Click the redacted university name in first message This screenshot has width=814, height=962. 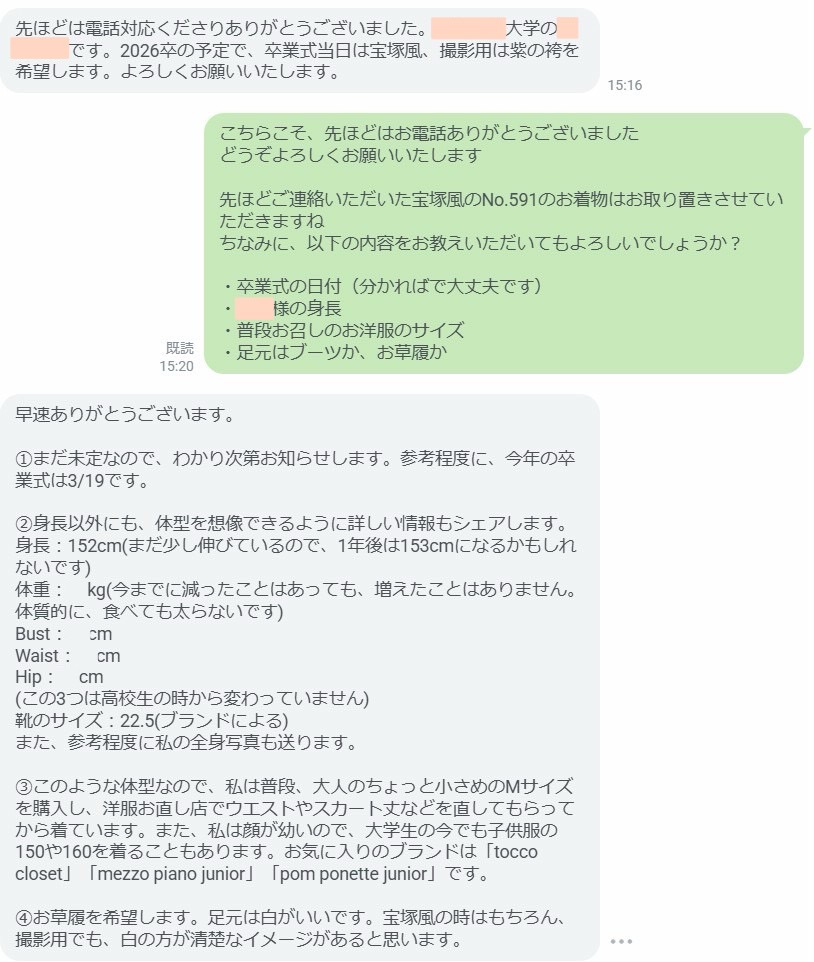coord(468,28)
